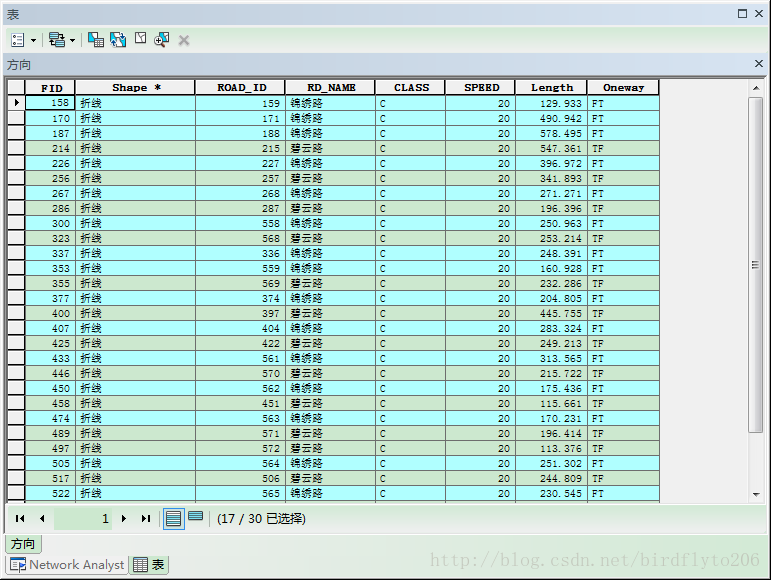Click the Shape * column header

tap(135, 87)
